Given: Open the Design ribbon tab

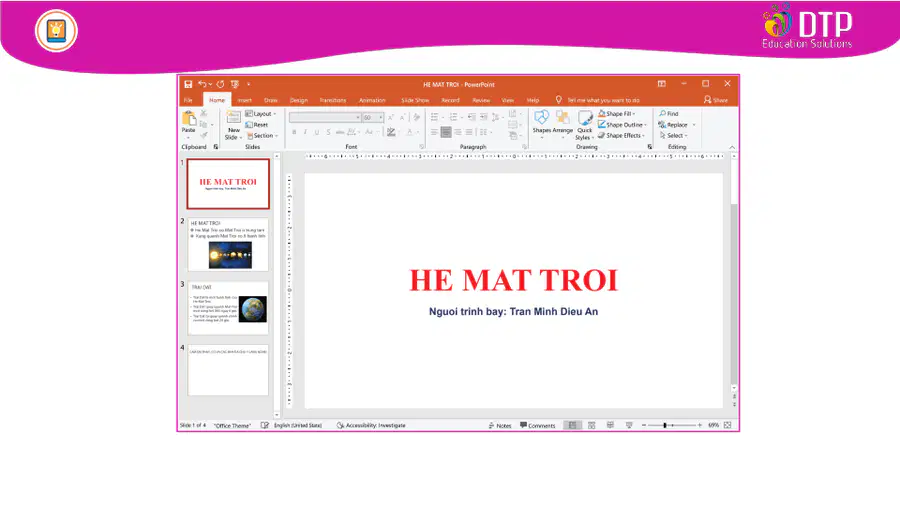Looking at the screenshot, I should [x=298, y=100].
